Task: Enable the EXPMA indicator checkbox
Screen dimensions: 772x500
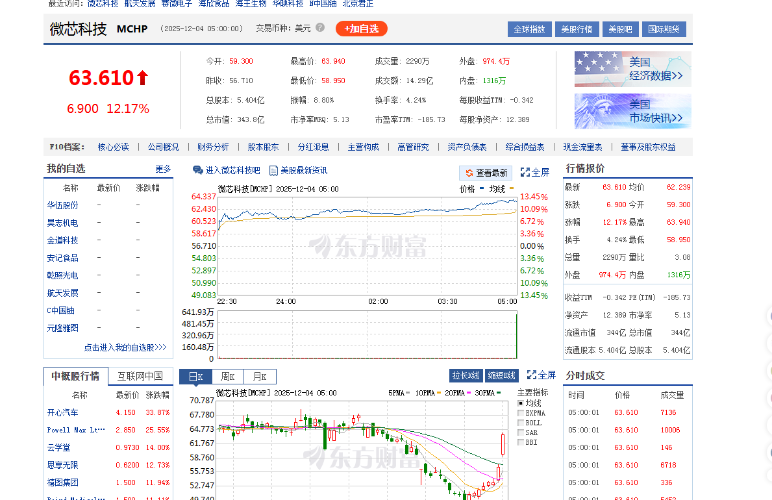Action: (521, 413)
